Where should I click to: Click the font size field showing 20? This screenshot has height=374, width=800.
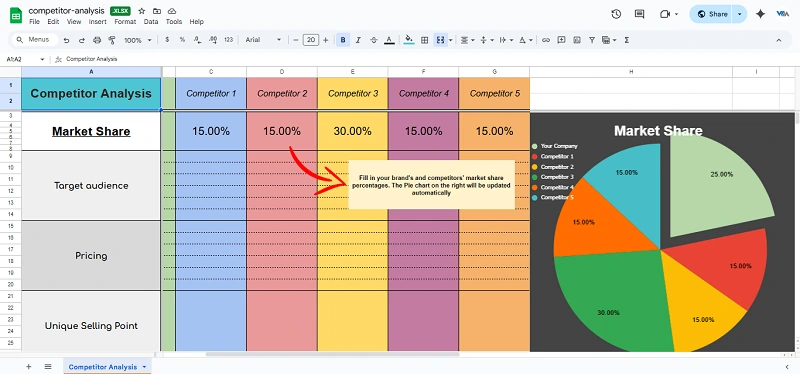coord(310,40)
